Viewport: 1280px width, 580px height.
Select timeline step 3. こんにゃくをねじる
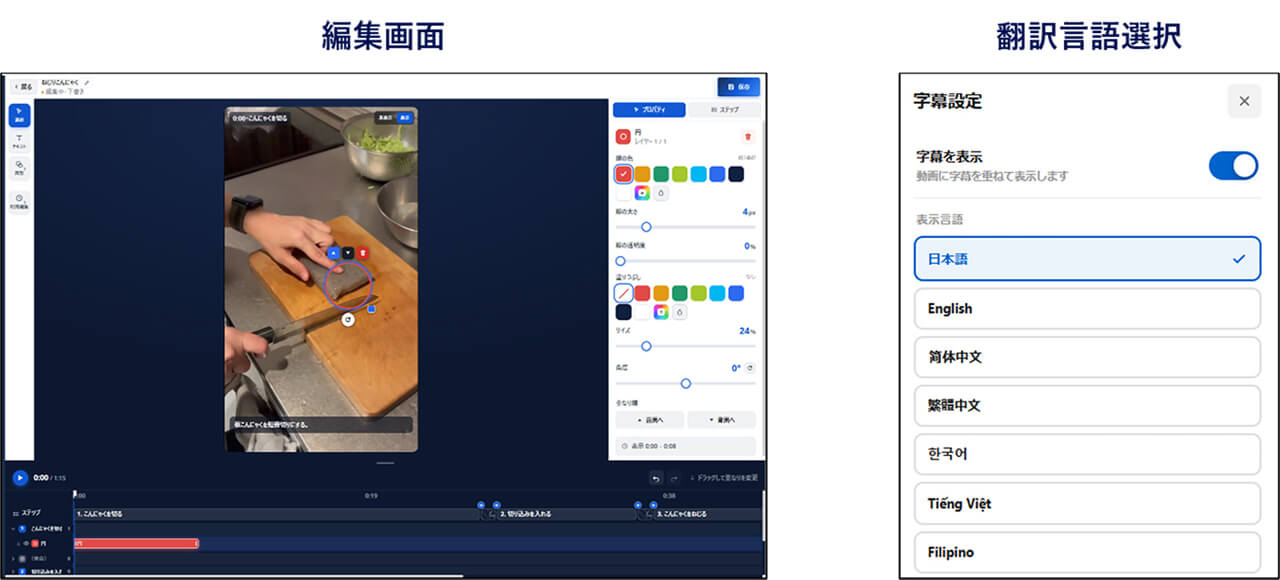pos(707,514)
